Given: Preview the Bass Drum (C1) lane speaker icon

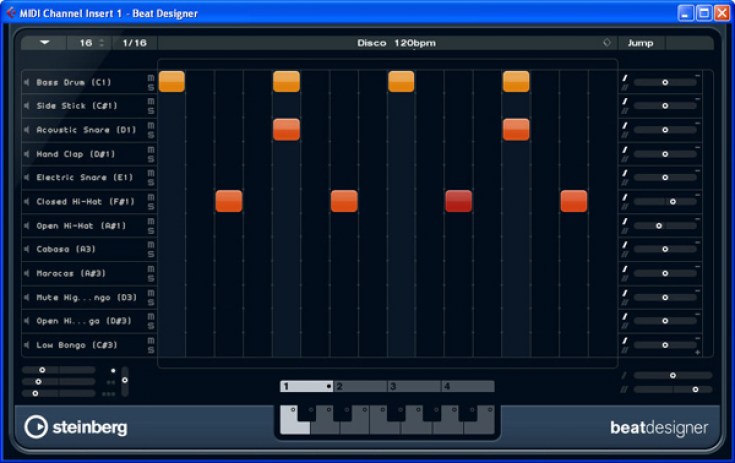Looking at the screenshot, I should [x=27, y=82].
